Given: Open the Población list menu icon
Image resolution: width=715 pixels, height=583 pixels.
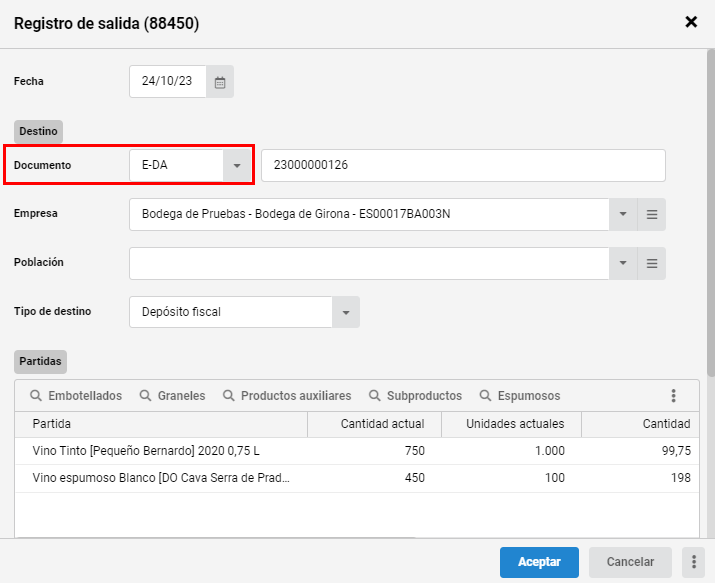Looking at the screenshot, I should (x=652, y=263).
